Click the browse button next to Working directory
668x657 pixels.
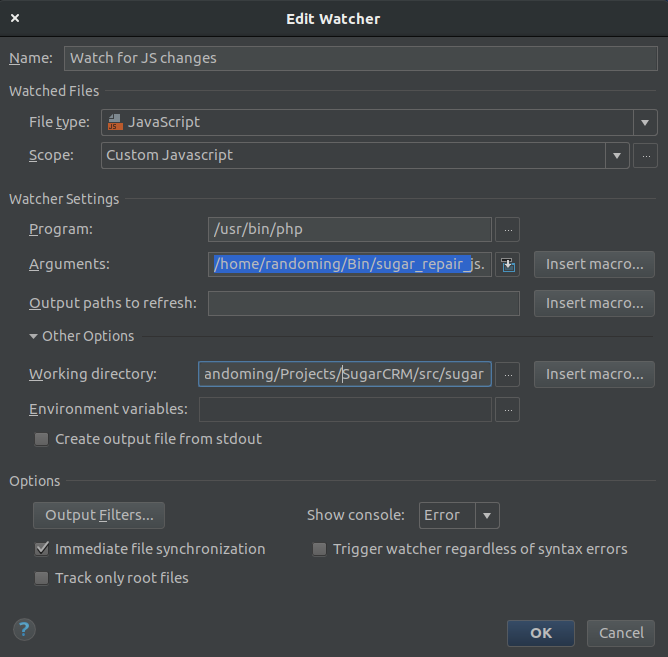[x=508, y=374]
